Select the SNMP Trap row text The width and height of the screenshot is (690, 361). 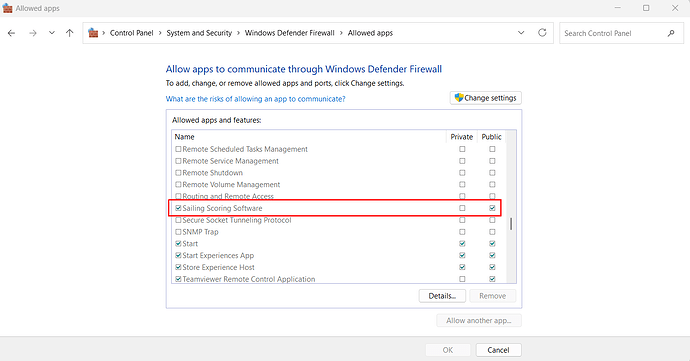(x=200, y=232)
